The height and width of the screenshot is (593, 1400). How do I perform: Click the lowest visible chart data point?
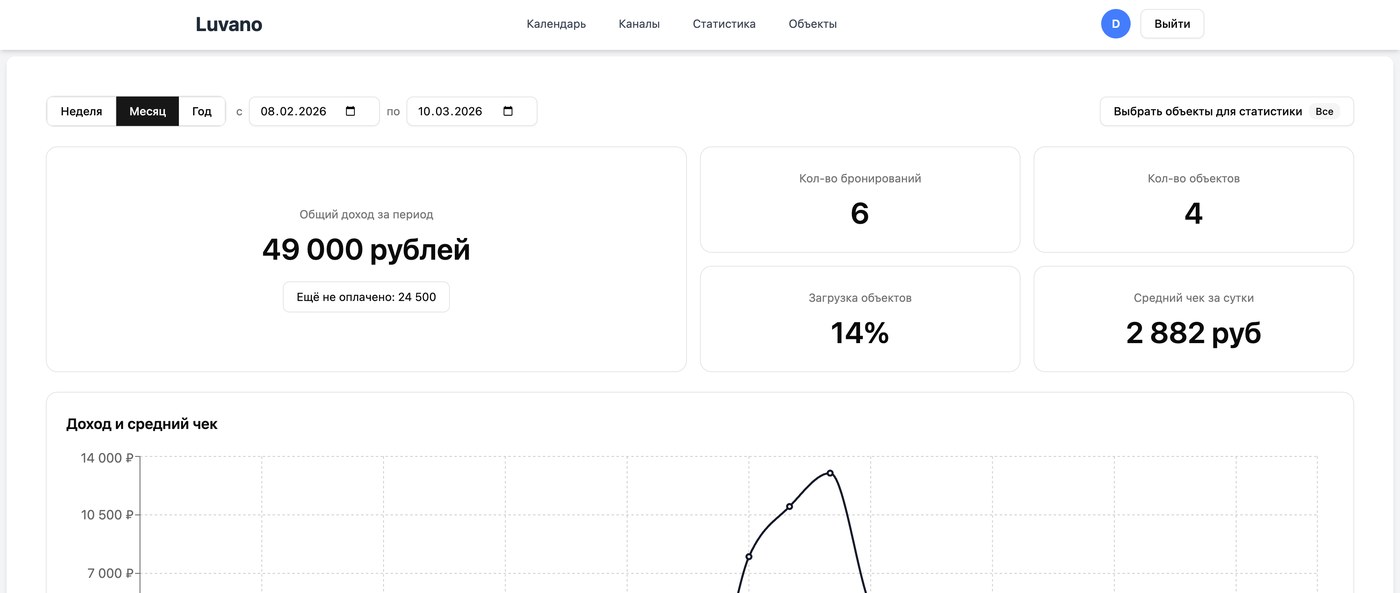click(x=749, y=557)
